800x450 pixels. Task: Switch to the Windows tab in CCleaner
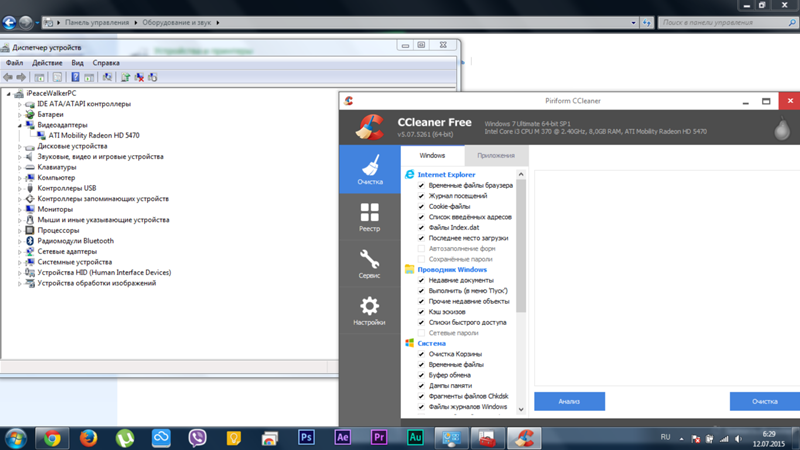point(432,156)
